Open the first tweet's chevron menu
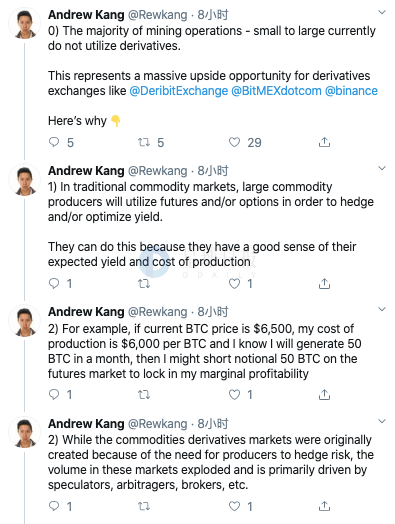This screenshot has width=395, height=524. point(382,13)
